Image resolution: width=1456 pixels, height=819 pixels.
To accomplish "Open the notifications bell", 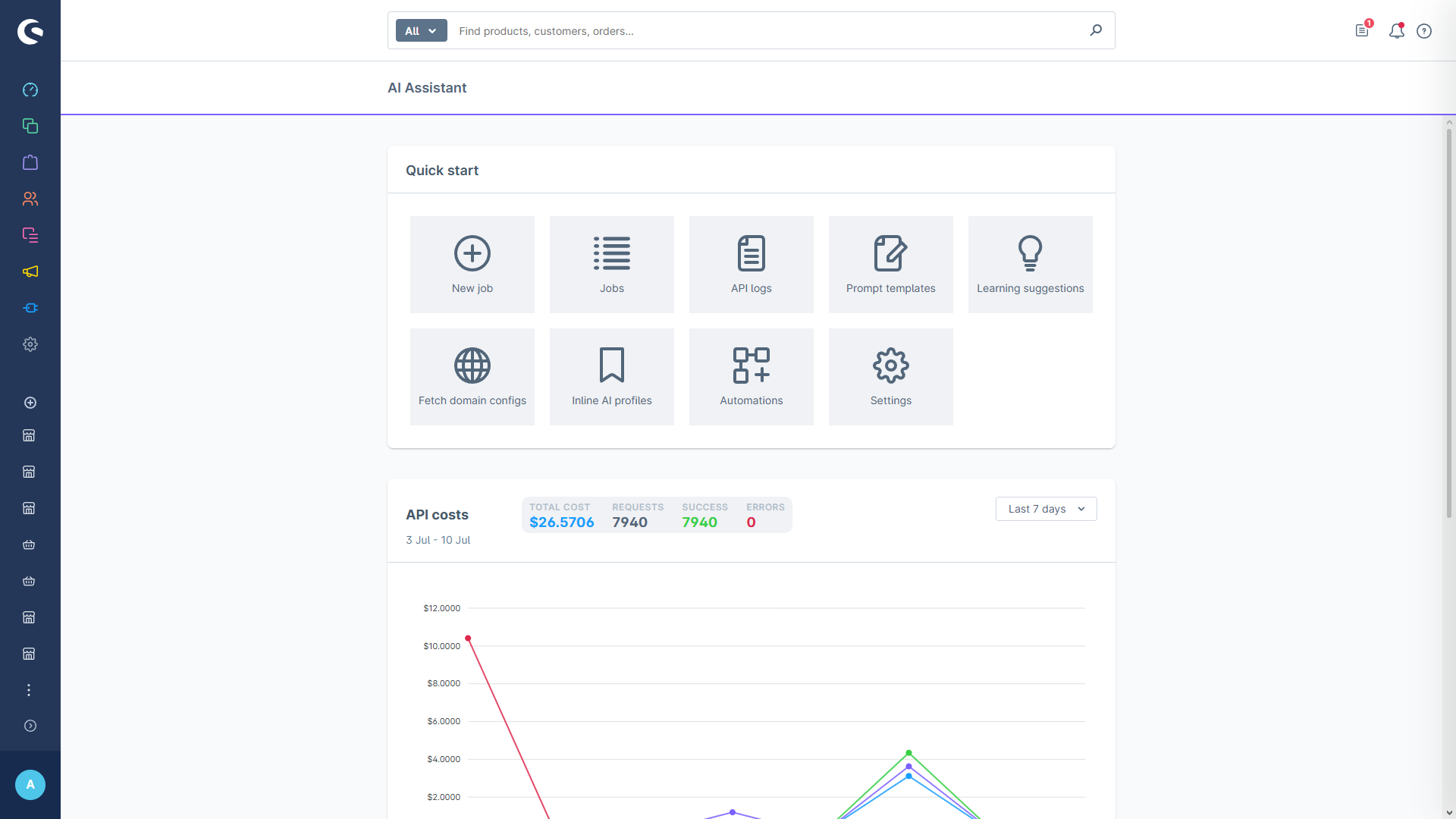I will 1396,30.
